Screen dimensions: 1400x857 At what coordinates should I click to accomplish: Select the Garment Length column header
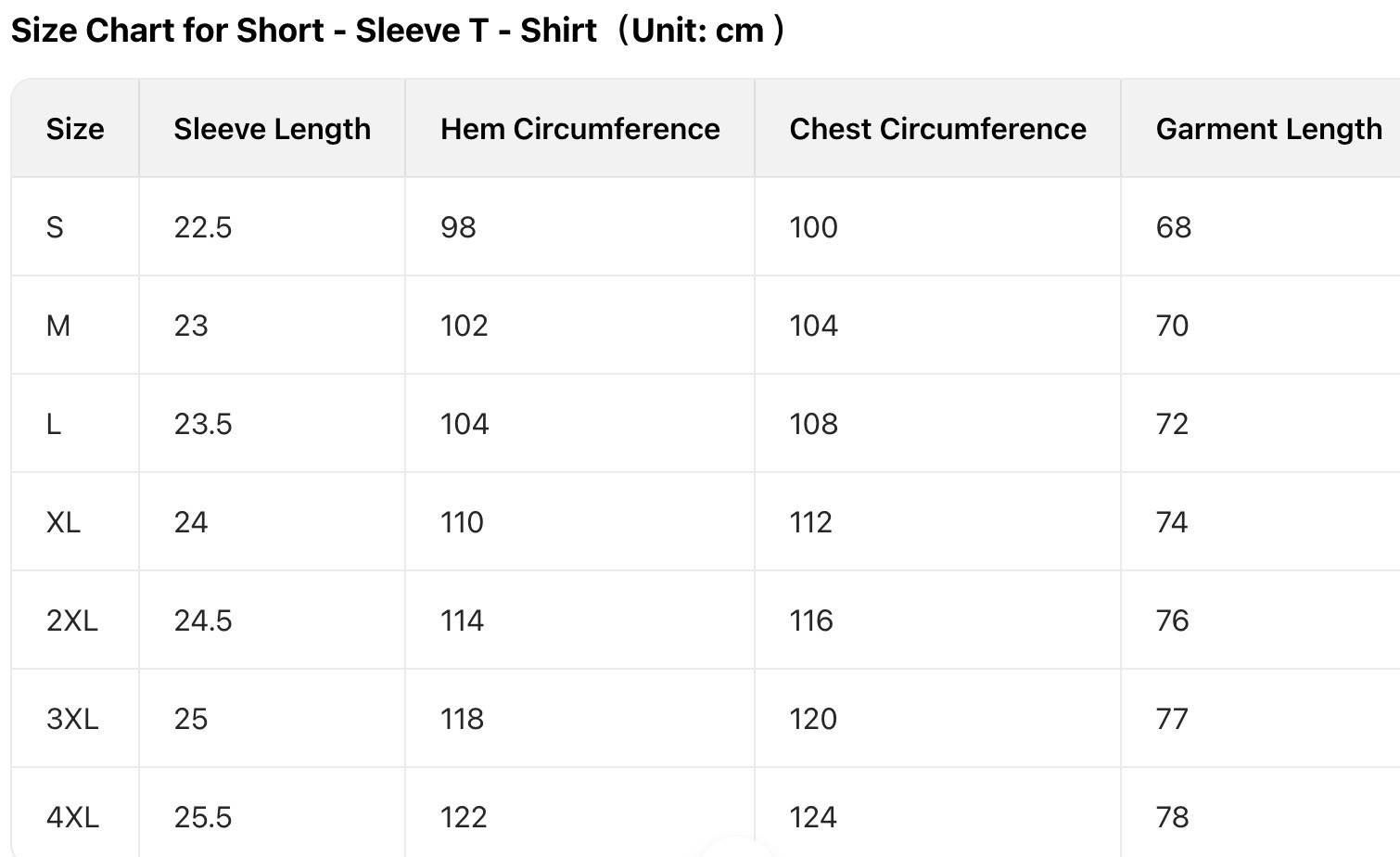point(1268,129)
